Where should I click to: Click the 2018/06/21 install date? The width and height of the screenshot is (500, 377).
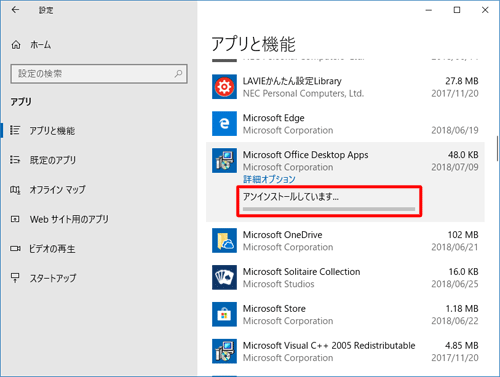tap(455, 247)
